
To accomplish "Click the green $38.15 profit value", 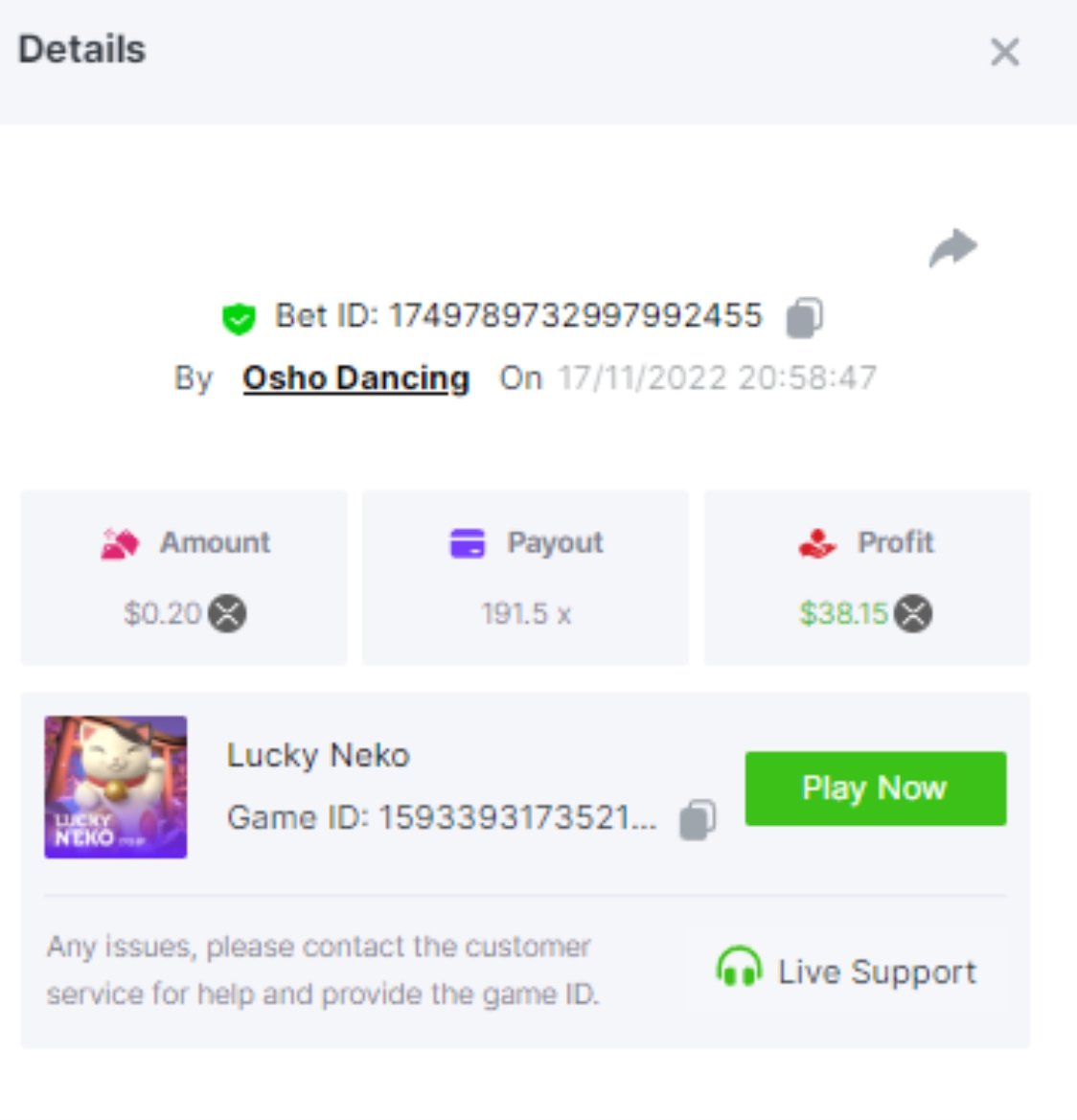I will pyautogui.click(x=843, y=613).
